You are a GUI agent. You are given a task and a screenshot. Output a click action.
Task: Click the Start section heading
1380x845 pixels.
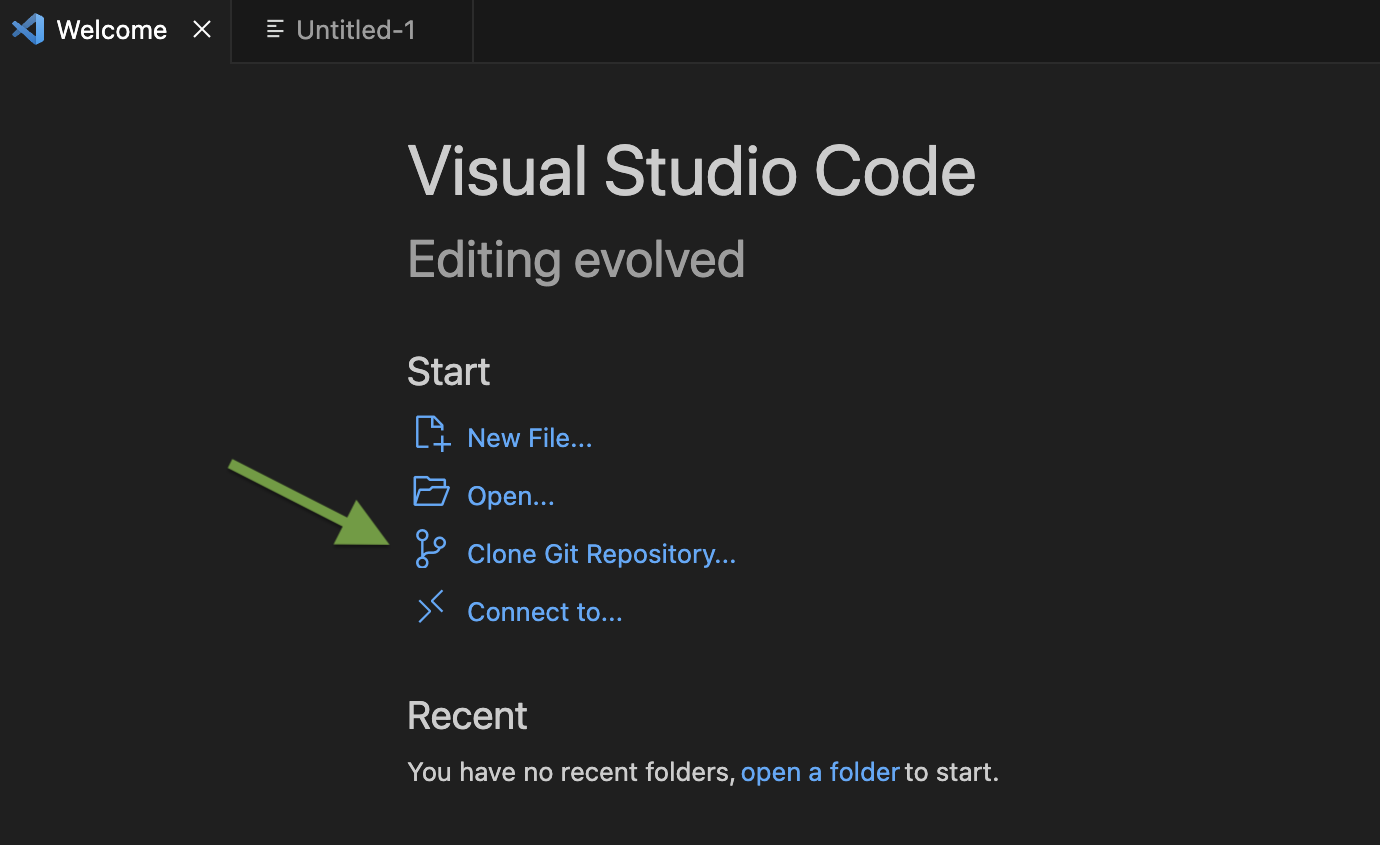click(448, 372)
